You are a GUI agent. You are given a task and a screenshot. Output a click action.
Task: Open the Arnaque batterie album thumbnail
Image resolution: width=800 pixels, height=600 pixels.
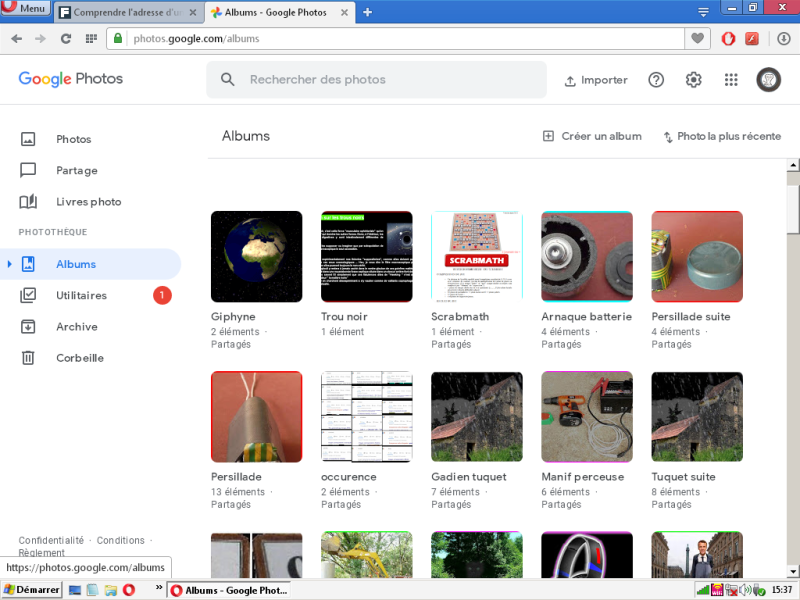coord(587,257)
